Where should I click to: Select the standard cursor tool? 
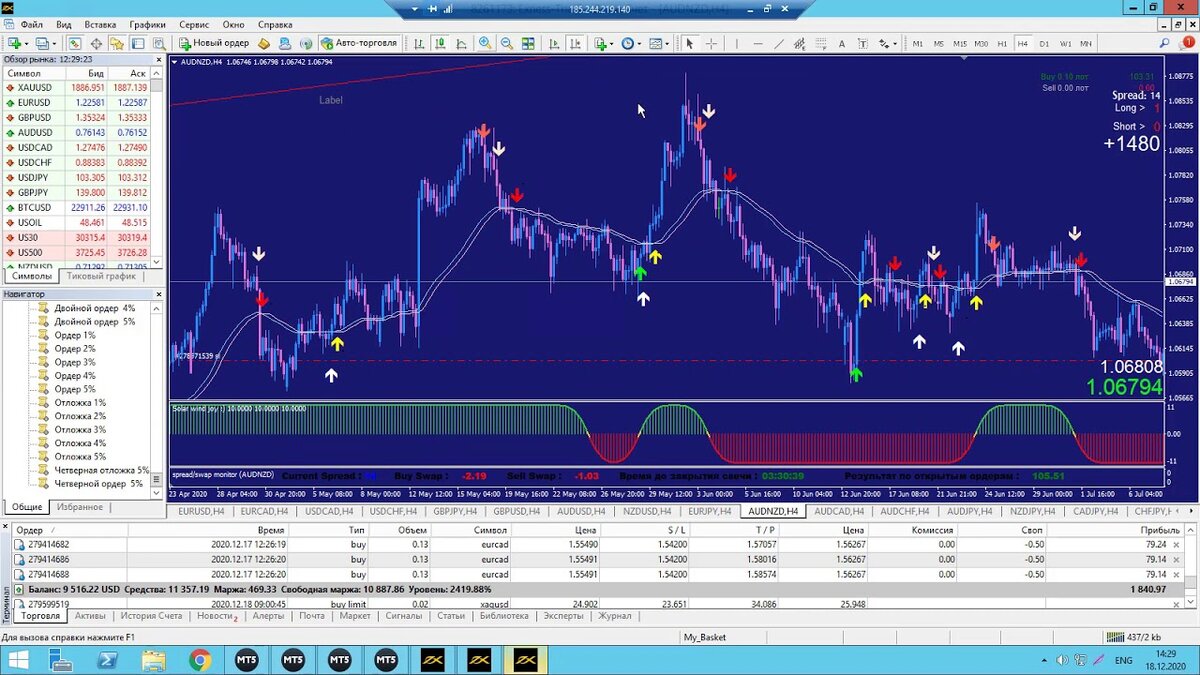pos(689,43)
